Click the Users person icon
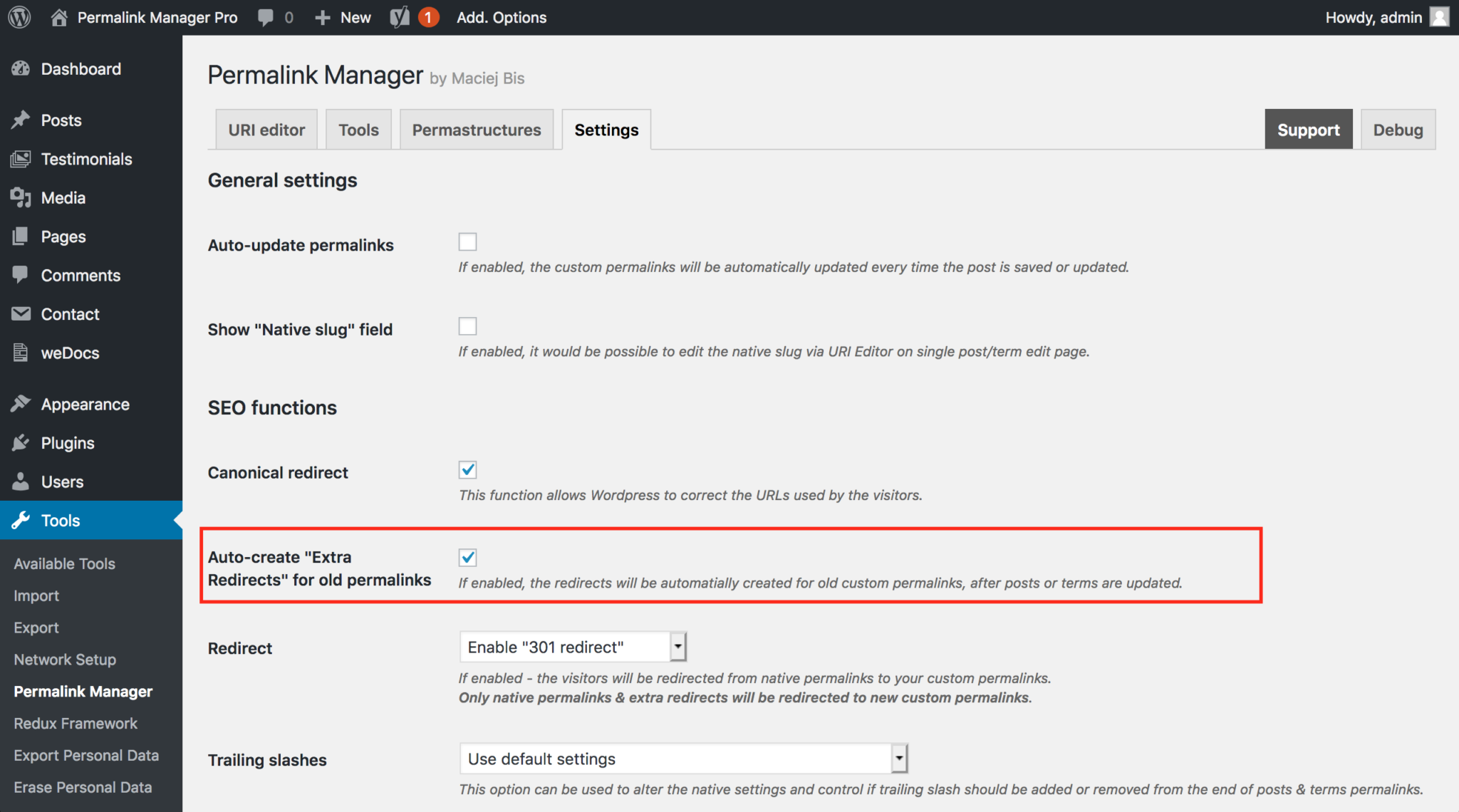This screenshot has width=1459, height=812. point(21,482)
